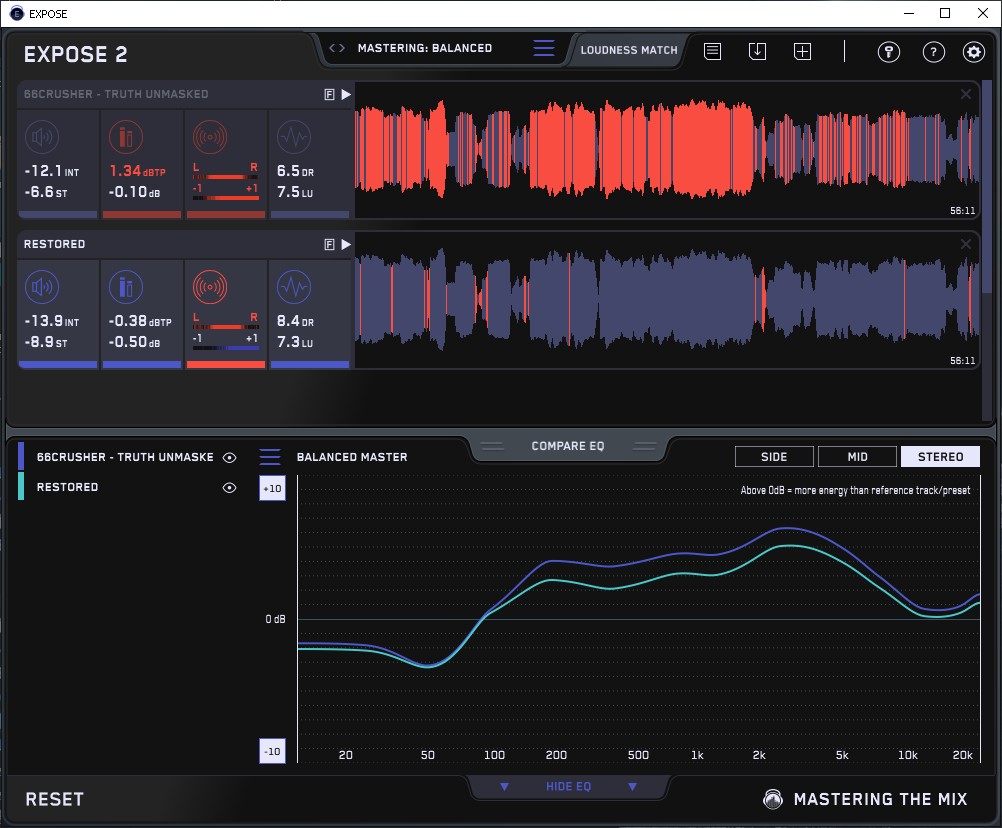
Task: Click the 8.4 DR value on Restored track
Action: click(x=295, y=321)
